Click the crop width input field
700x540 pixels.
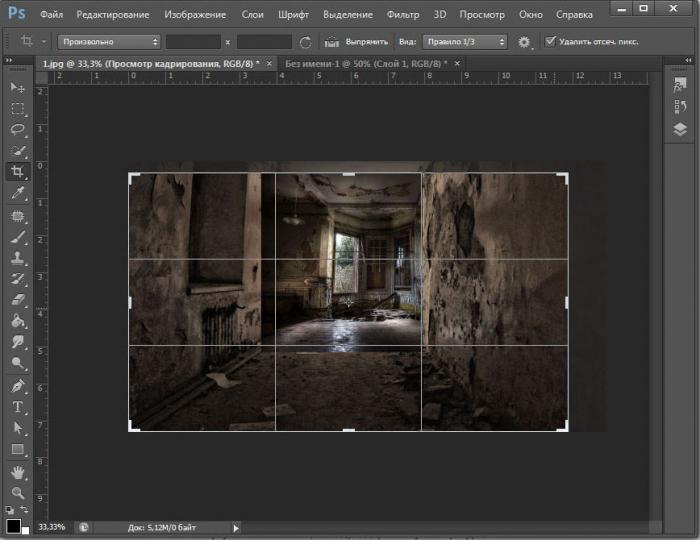tap(193, 42)
